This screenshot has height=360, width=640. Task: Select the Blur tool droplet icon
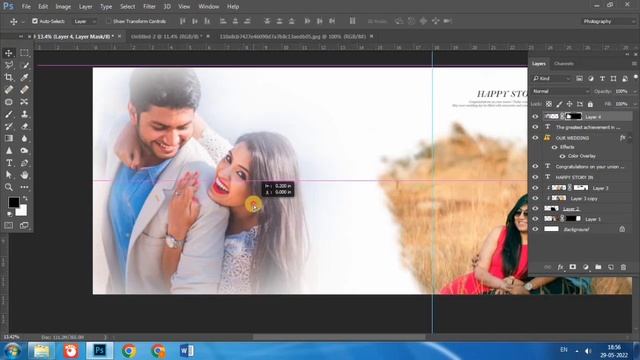[x=24, y=138]
